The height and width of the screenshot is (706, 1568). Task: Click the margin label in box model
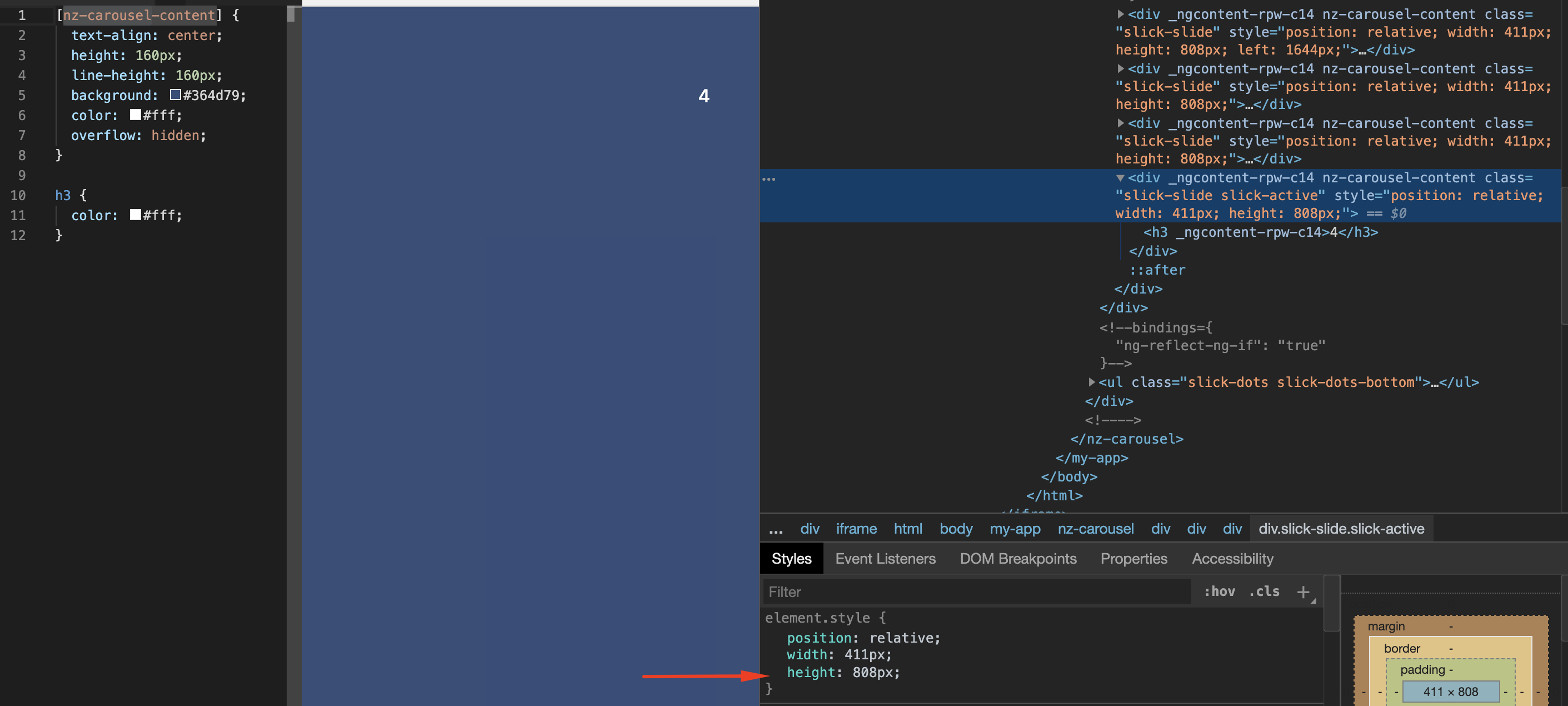coord(1386,627)
